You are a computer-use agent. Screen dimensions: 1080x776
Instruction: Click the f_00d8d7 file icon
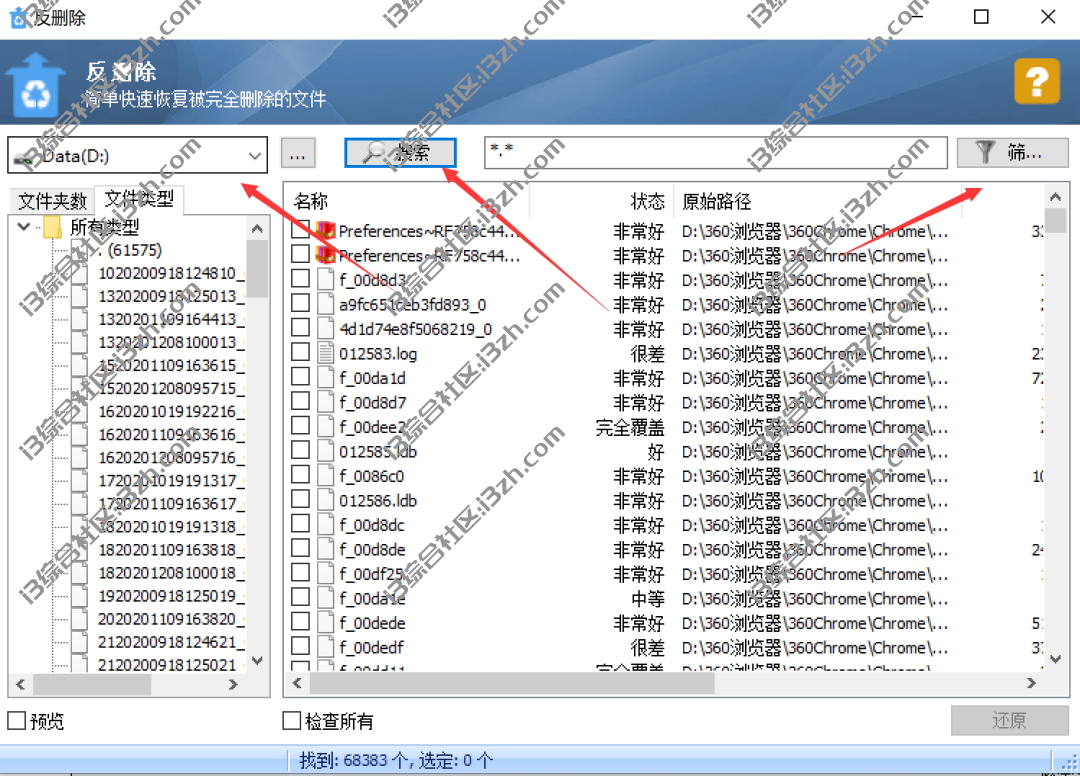(x=325, y=401)
